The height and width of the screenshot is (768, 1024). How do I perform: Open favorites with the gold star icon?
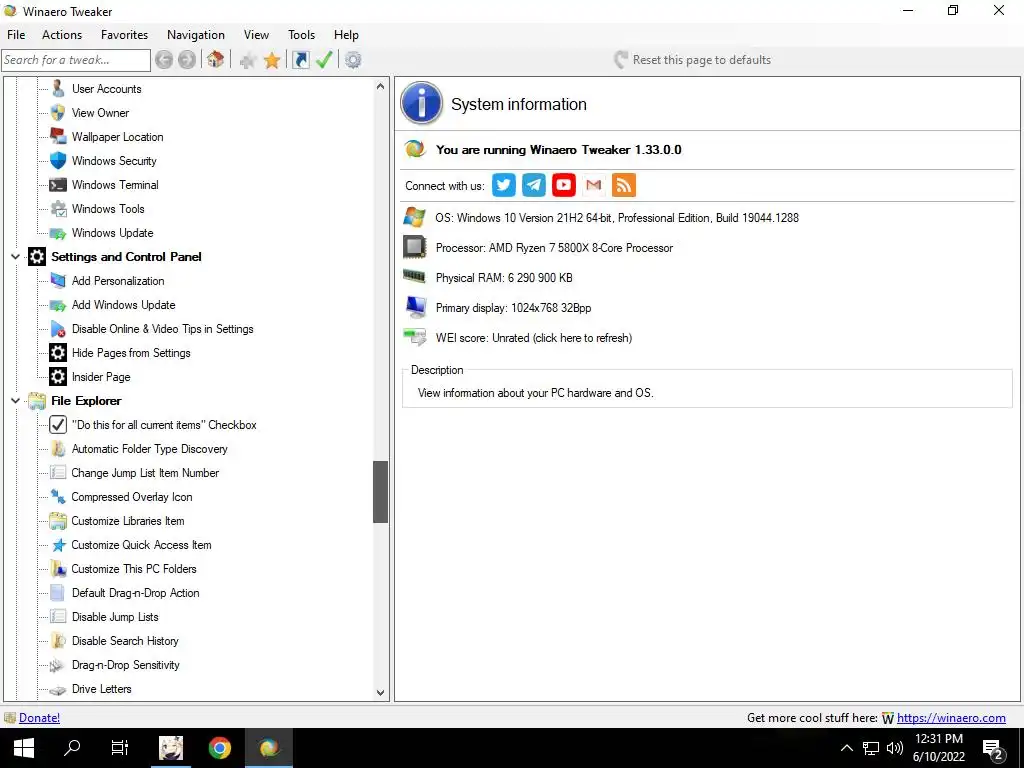tap(272, 60)
